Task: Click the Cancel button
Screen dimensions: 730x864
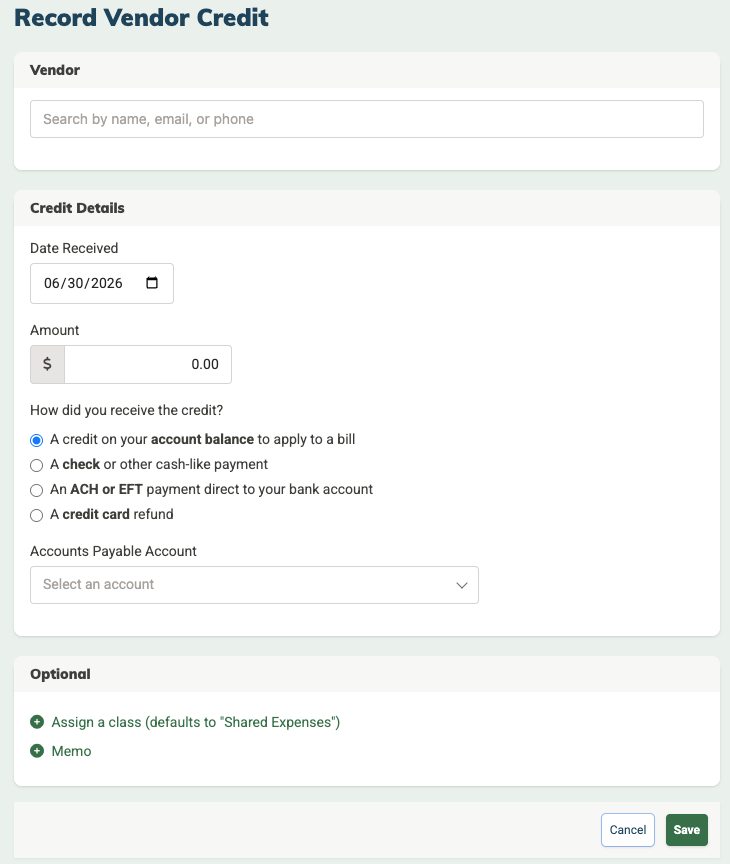Action: click(x=628, y=830)
